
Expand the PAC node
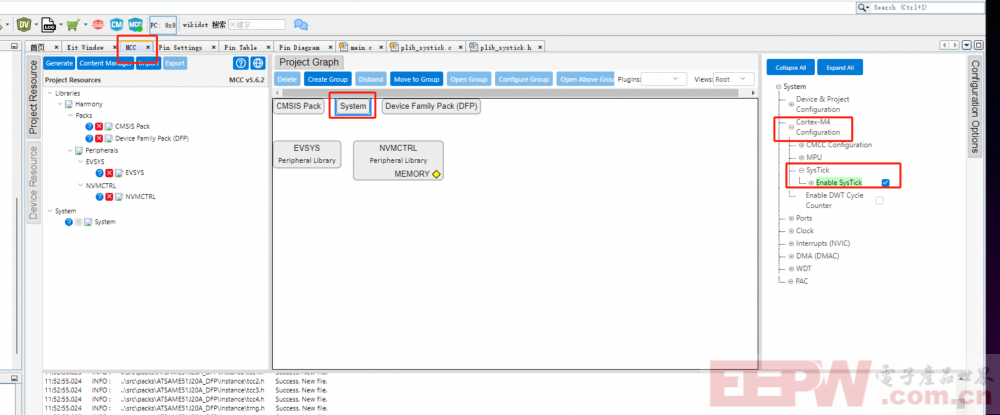click(791, 281)
